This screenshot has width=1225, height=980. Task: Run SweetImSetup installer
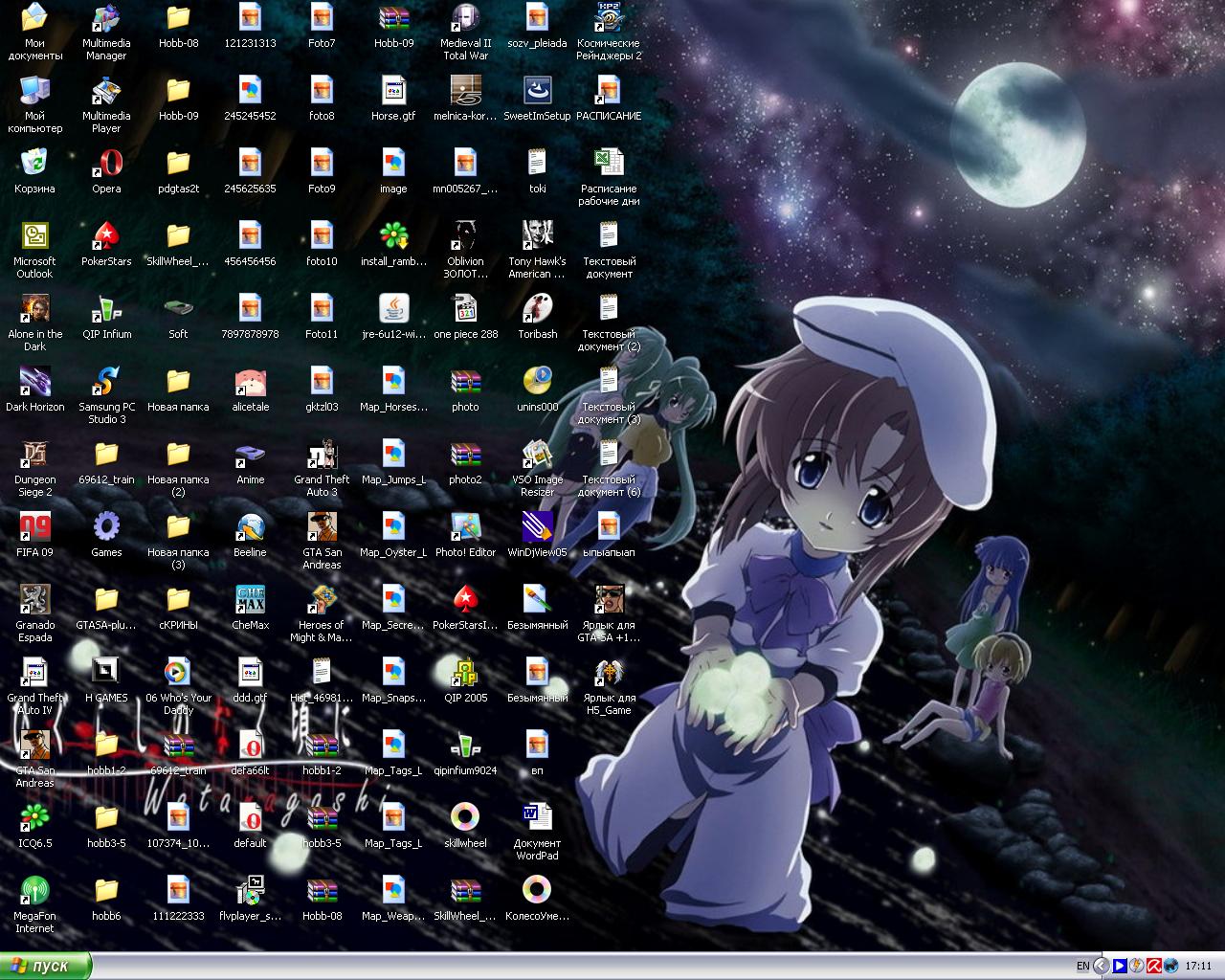537,90
